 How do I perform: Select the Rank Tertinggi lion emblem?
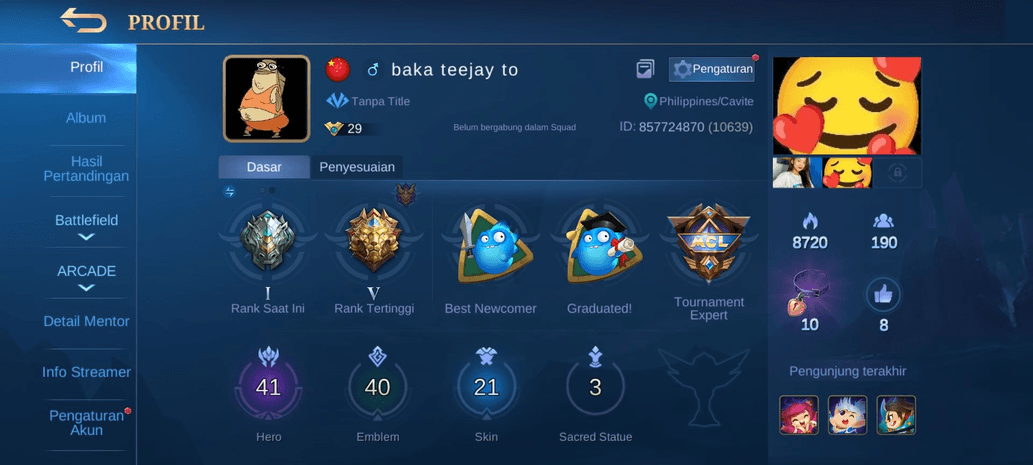374,239
